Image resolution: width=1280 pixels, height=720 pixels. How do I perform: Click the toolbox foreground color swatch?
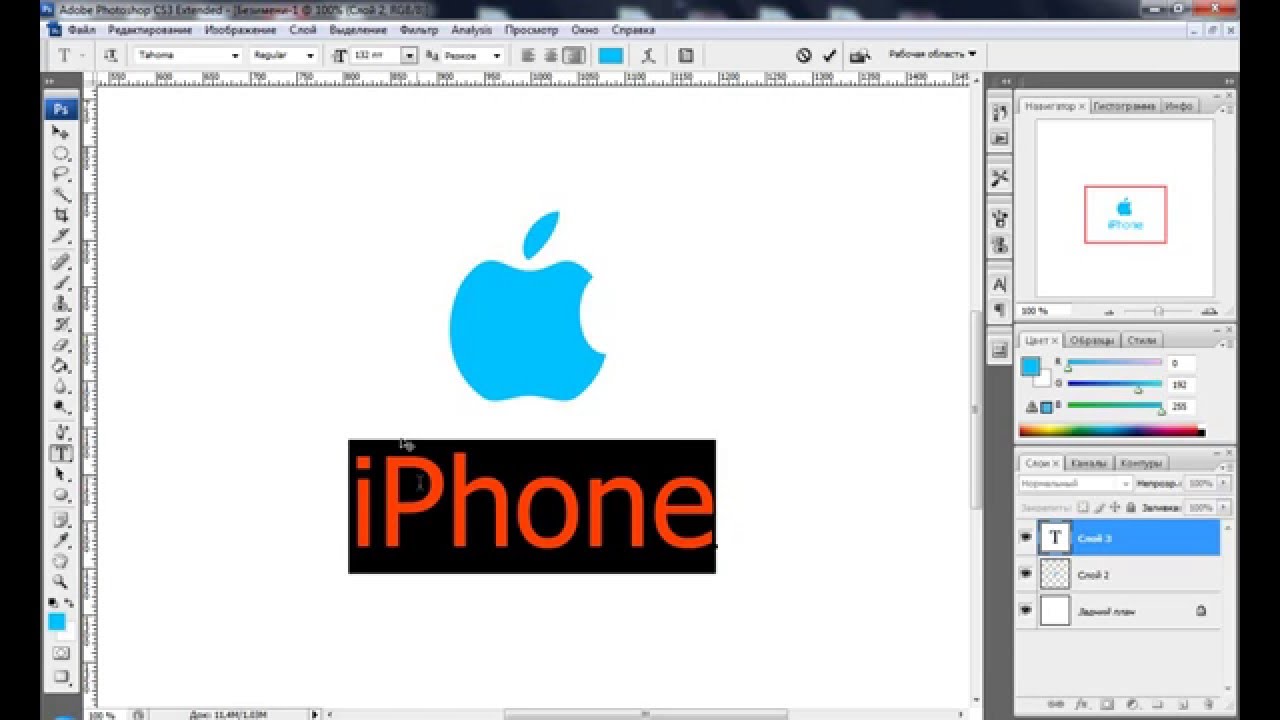[x=57, y=622]
